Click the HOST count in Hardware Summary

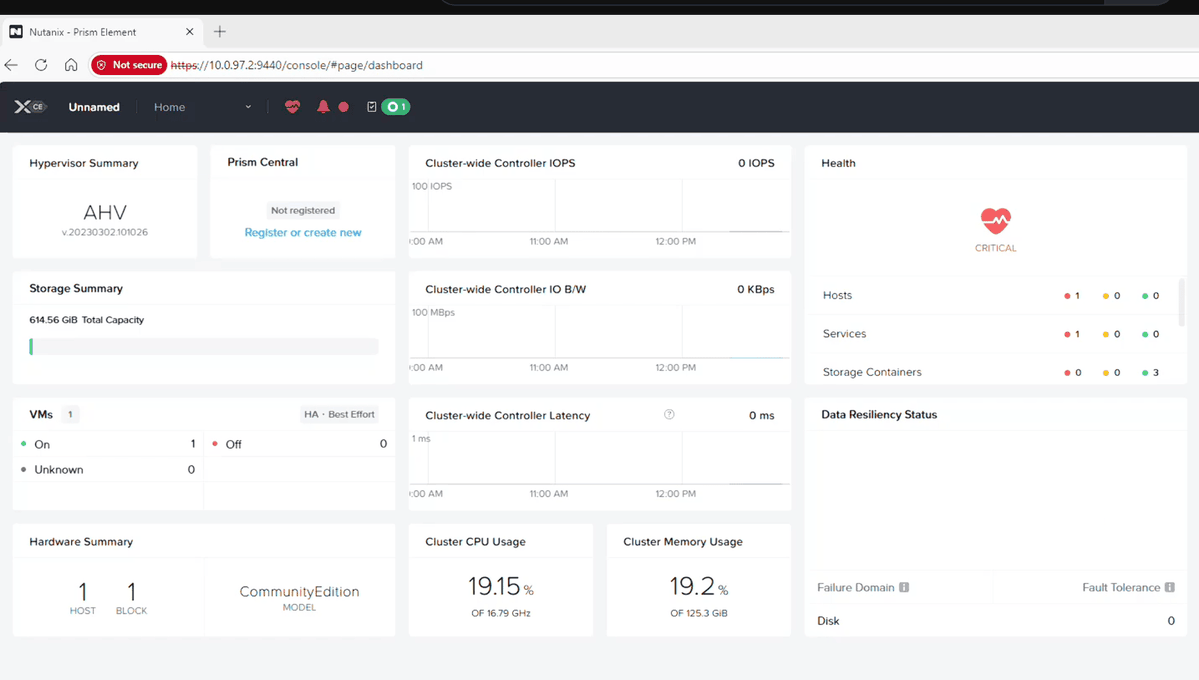pyautogui.click(x=83, y=597)
